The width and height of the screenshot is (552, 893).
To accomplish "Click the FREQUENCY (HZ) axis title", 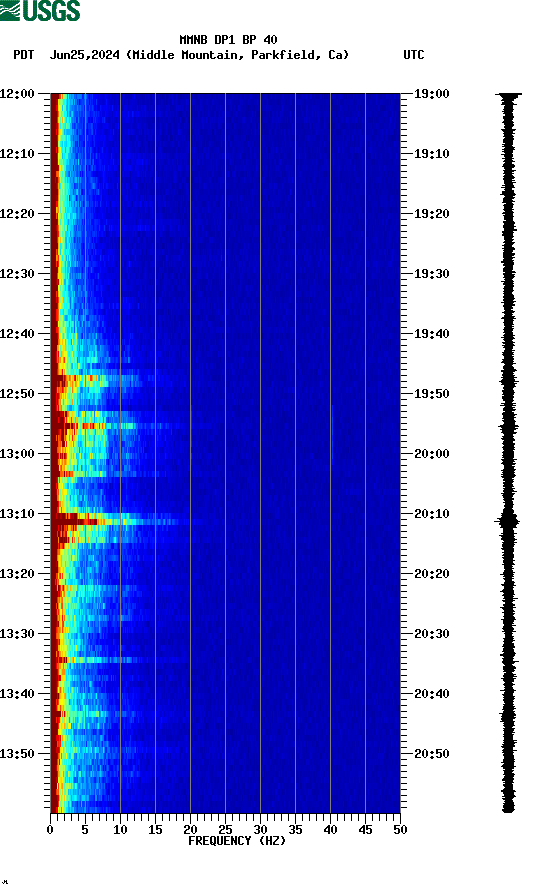I will click(x=237, y=841).
